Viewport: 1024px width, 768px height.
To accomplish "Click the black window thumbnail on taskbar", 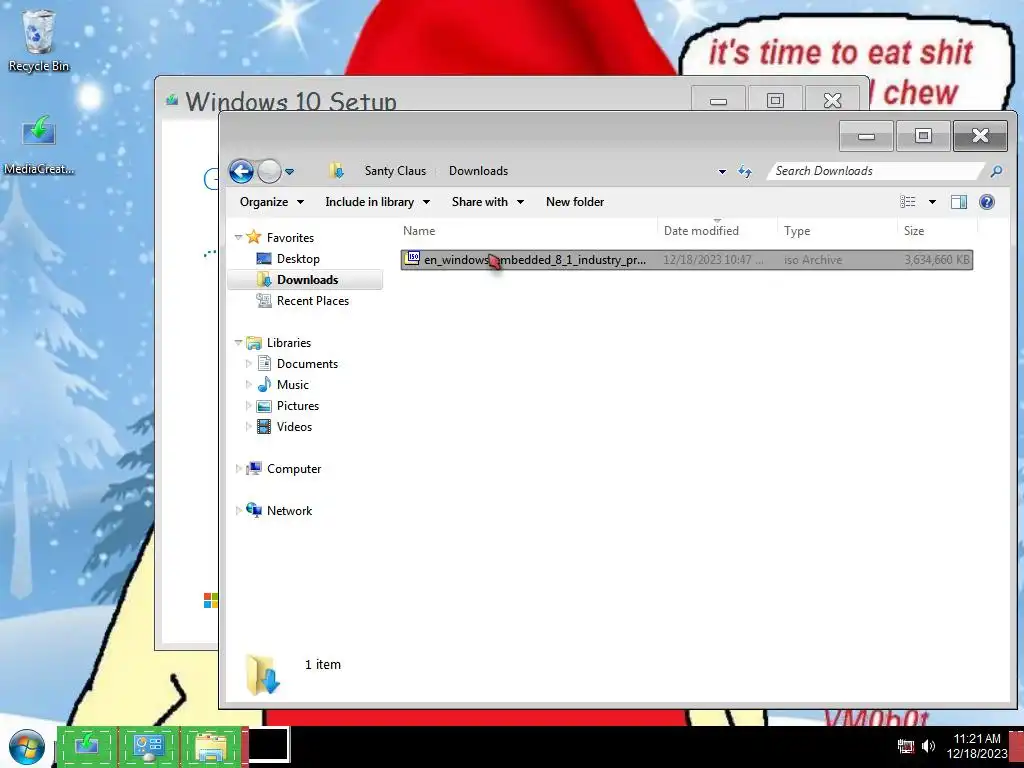I will tap(269, 744).
